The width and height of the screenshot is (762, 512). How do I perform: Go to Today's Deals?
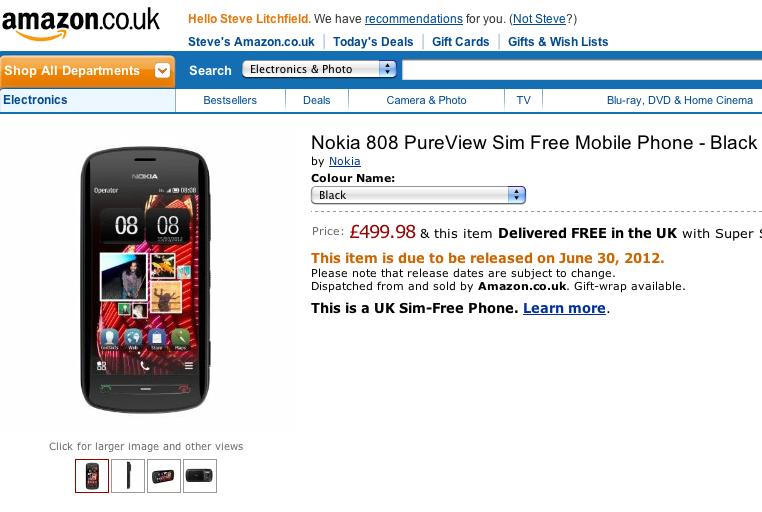click(x=373, y=42)
